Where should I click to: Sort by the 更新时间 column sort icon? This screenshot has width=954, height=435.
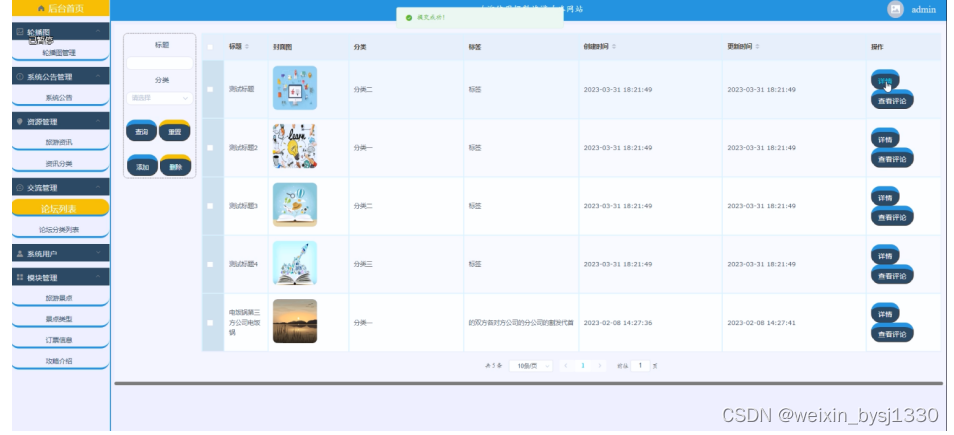point(757,47)
